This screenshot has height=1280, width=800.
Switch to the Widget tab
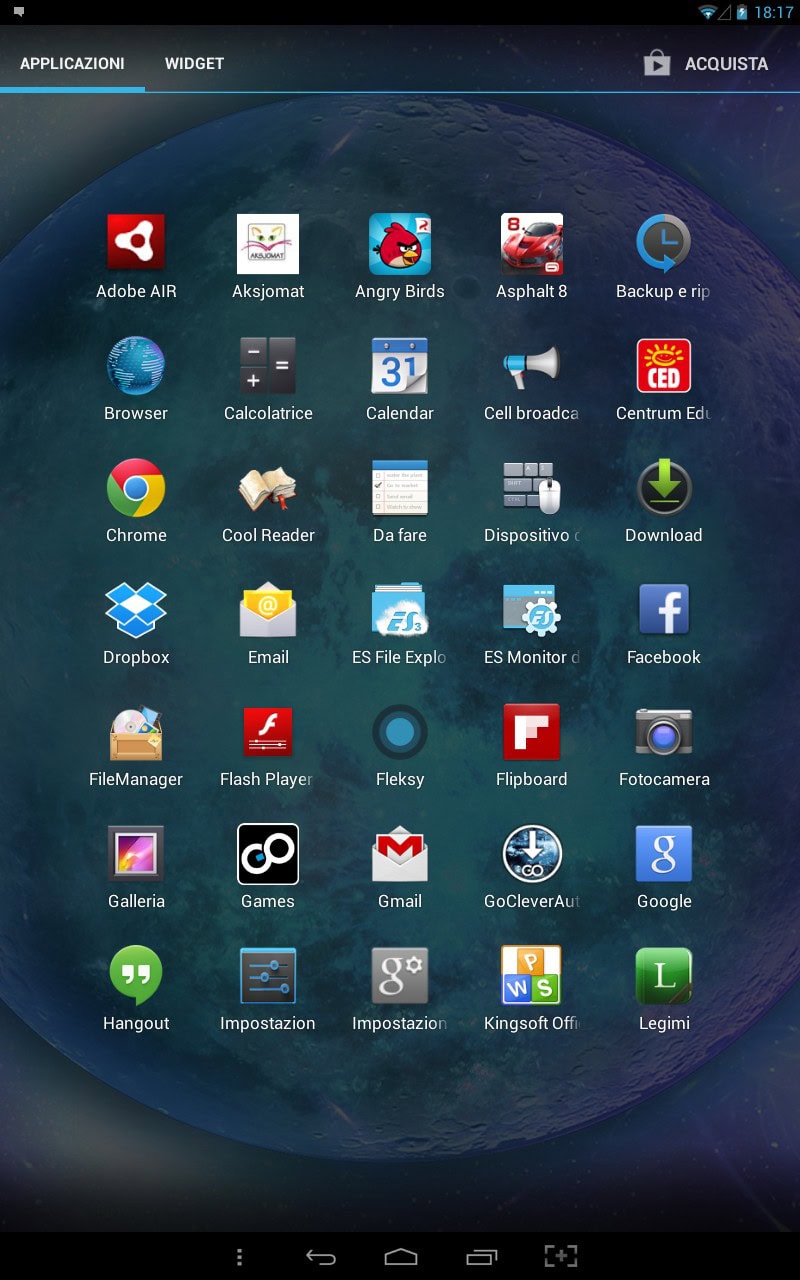(194, 63)
